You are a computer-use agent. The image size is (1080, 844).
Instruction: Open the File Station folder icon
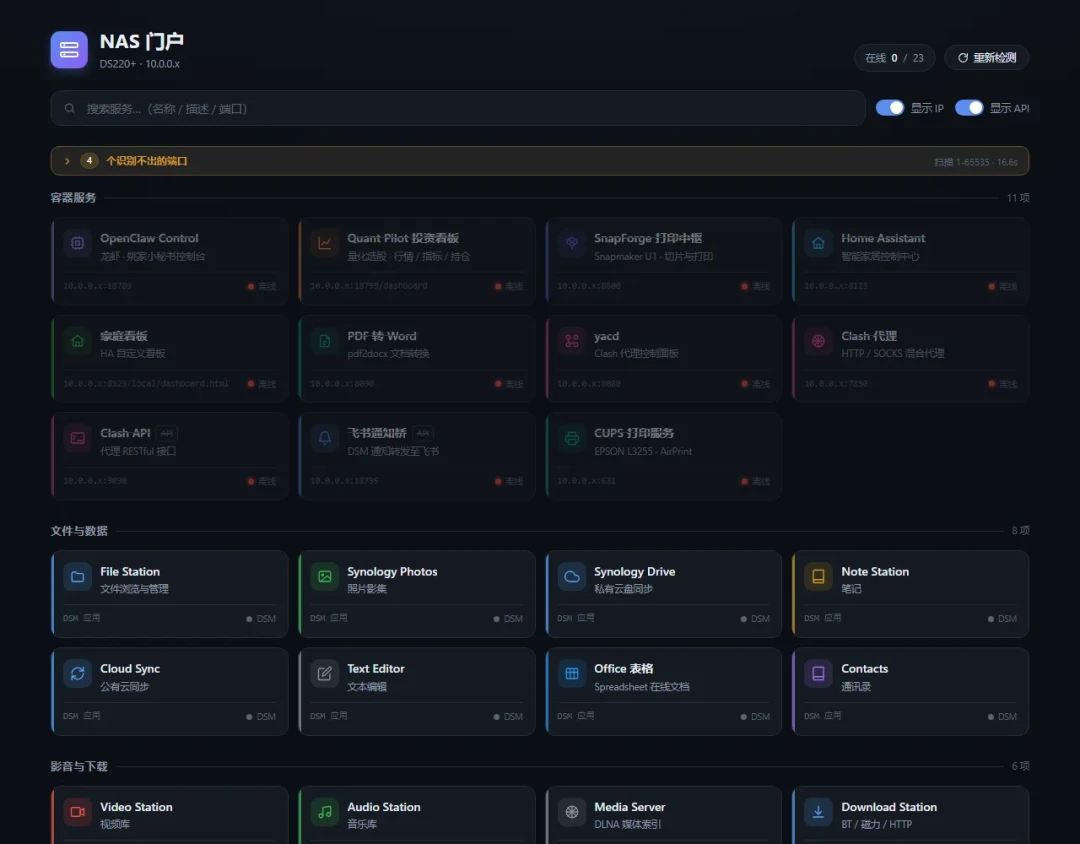click(77, 577)
